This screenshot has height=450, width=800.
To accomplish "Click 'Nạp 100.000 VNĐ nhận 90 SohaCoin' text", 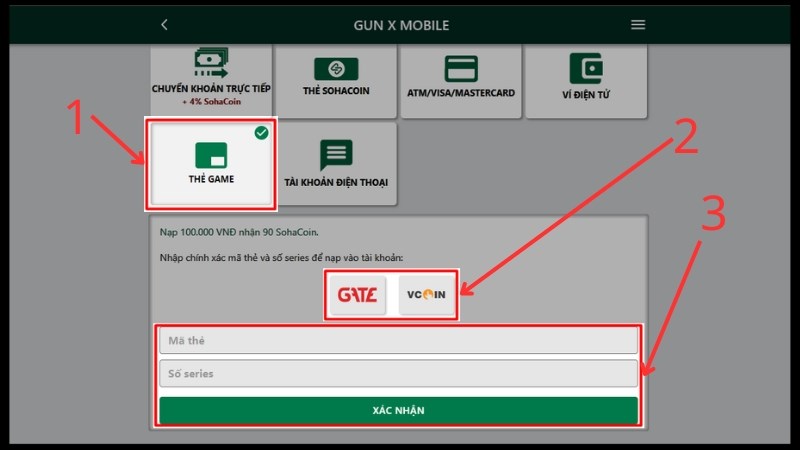I will (239, 232).
